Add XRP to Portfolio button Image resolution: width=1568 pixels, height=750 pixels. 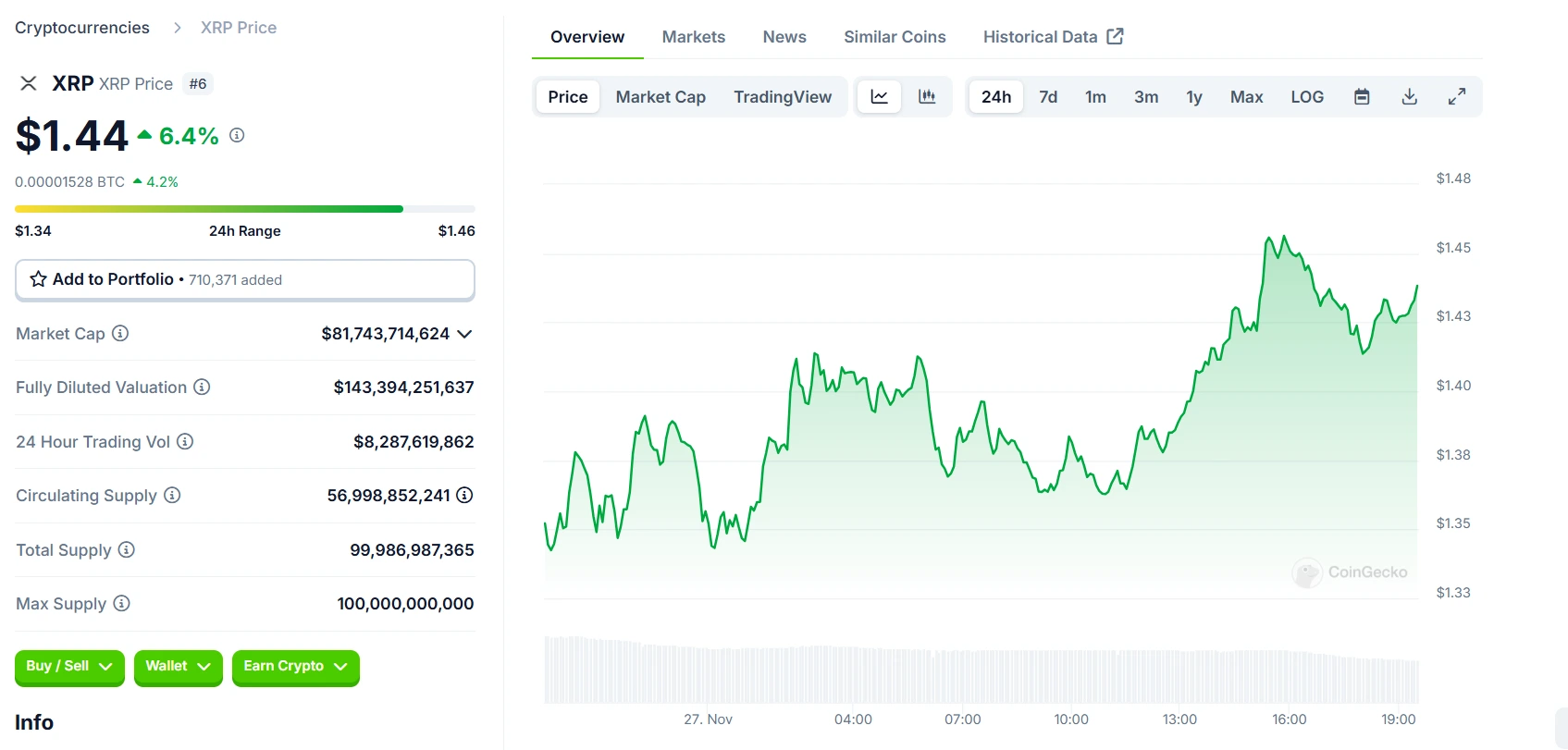pos(245,279)
